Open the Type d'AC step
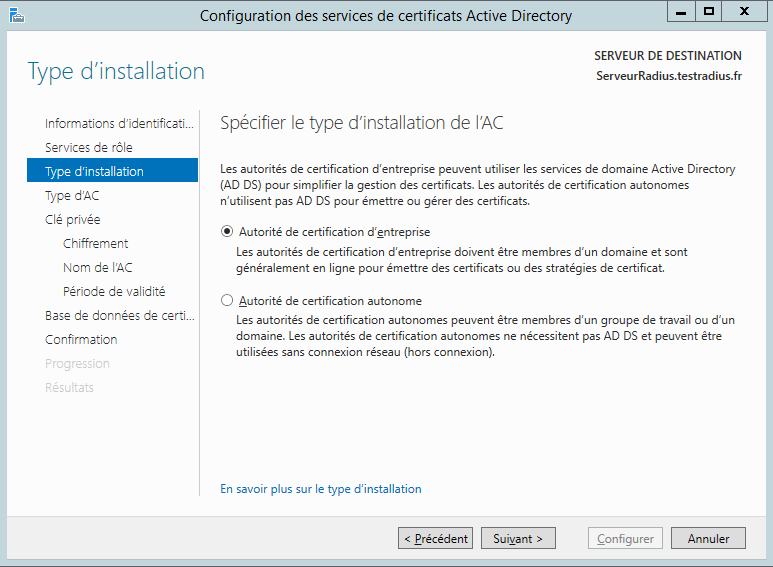Screen dimensions: 773x567 [72, 196]
